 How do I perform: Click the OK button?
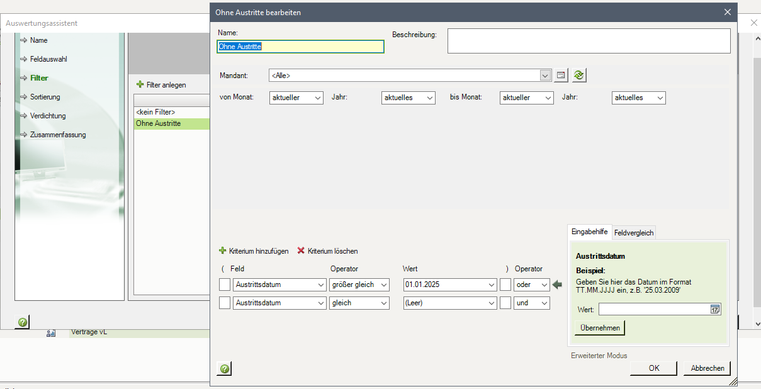(654, 368)
